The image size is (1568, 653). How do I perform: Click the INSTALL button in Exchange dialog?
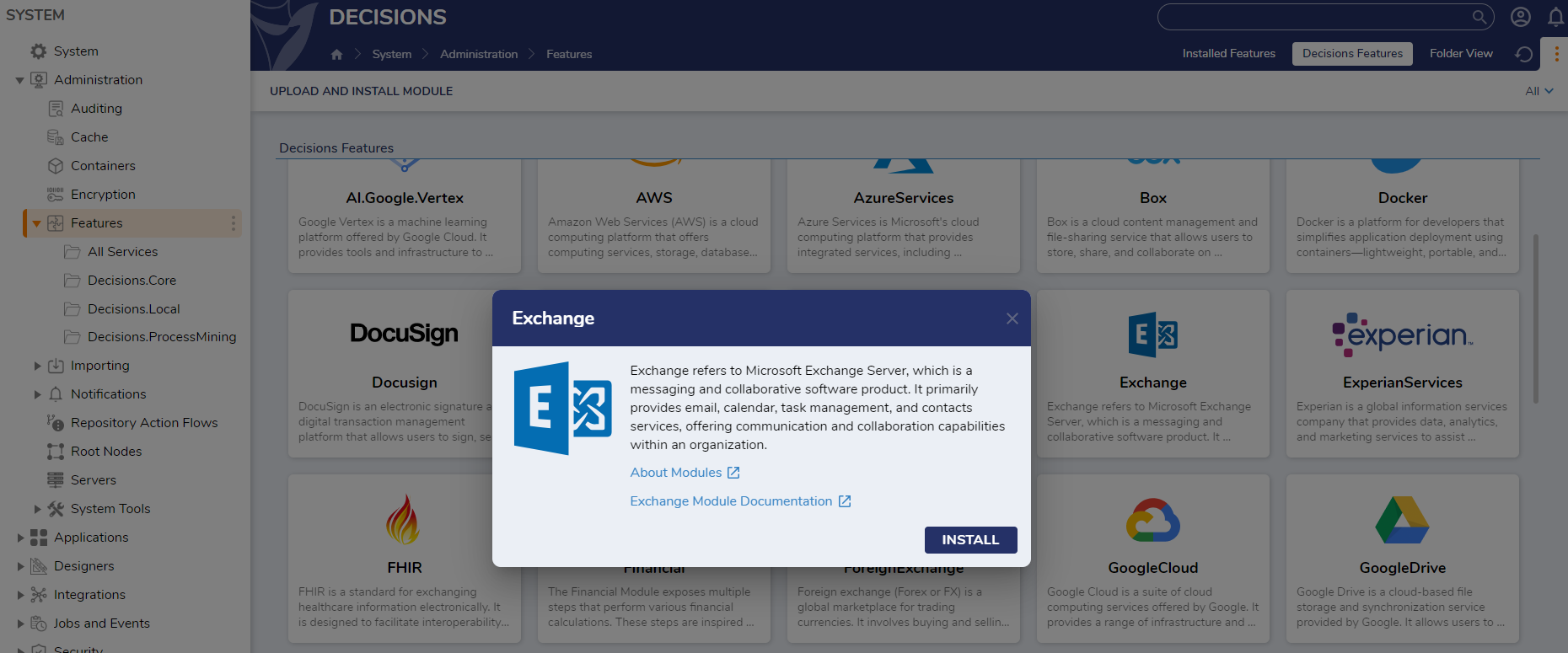tap(970, 540)
